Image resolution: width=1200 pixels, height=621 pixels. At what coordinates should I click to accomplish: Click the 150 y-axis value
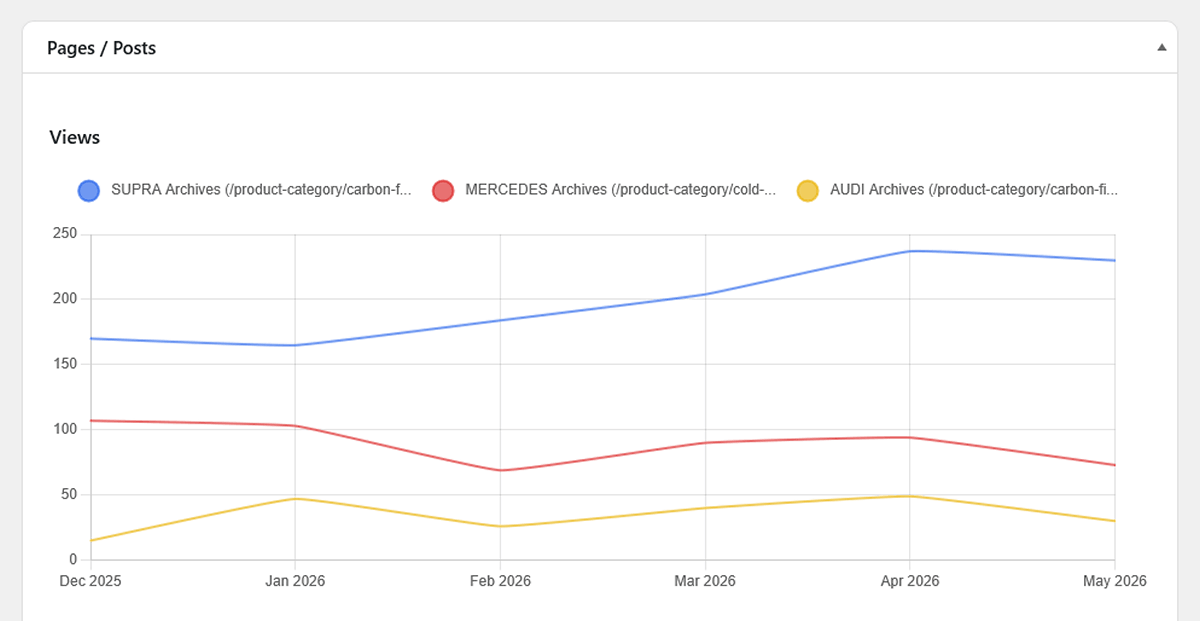click(65, 364)
